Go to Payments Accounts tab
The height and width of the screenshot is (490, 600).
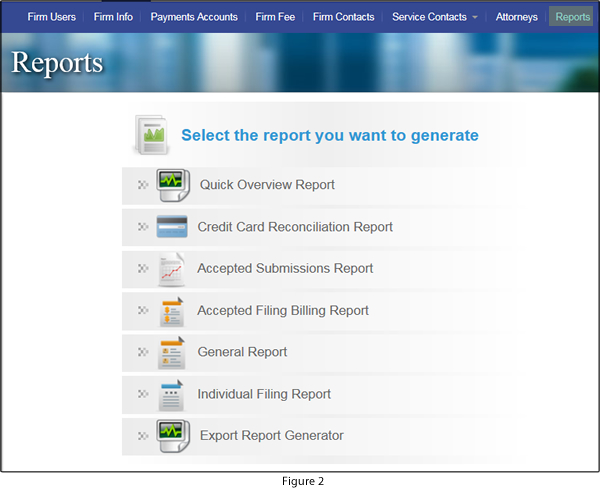point(194,17)
